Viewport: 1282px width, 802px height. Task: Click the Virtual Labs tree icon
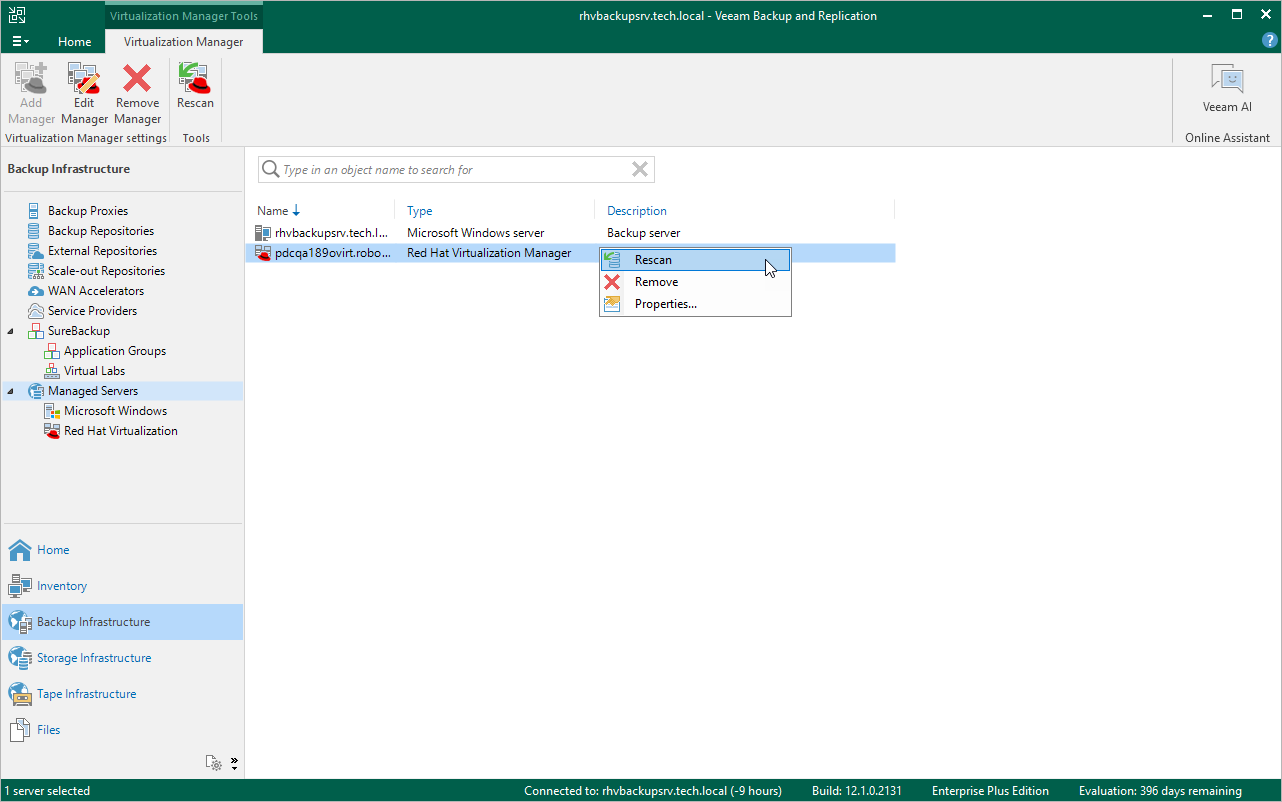(x=52, y=371)
